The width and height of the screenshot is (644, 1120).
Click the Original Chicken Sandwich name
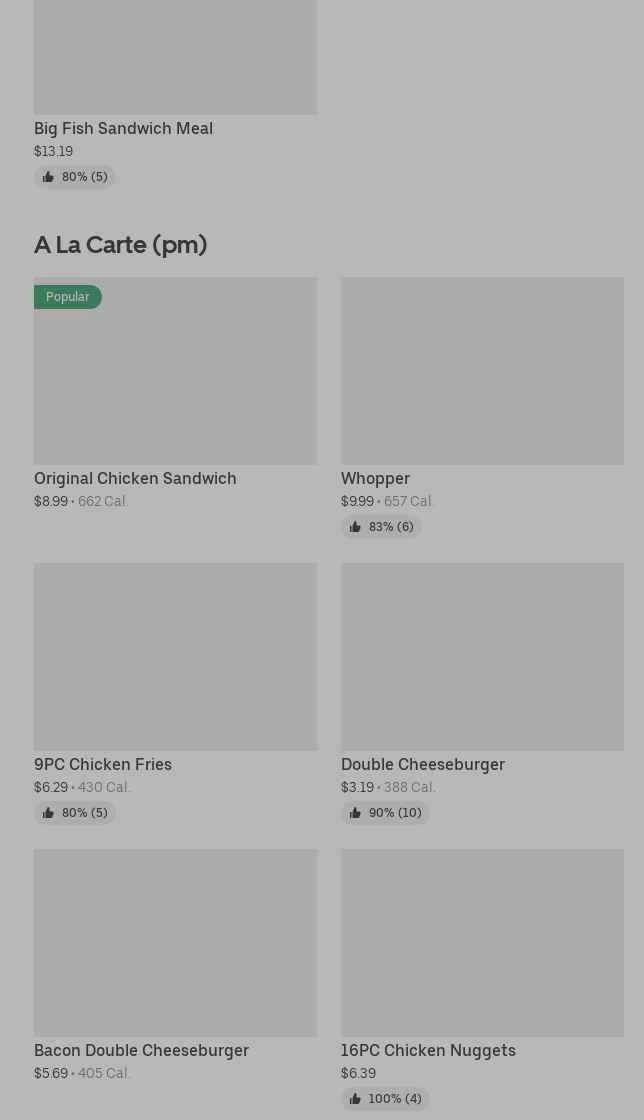[x=135, y=478]
